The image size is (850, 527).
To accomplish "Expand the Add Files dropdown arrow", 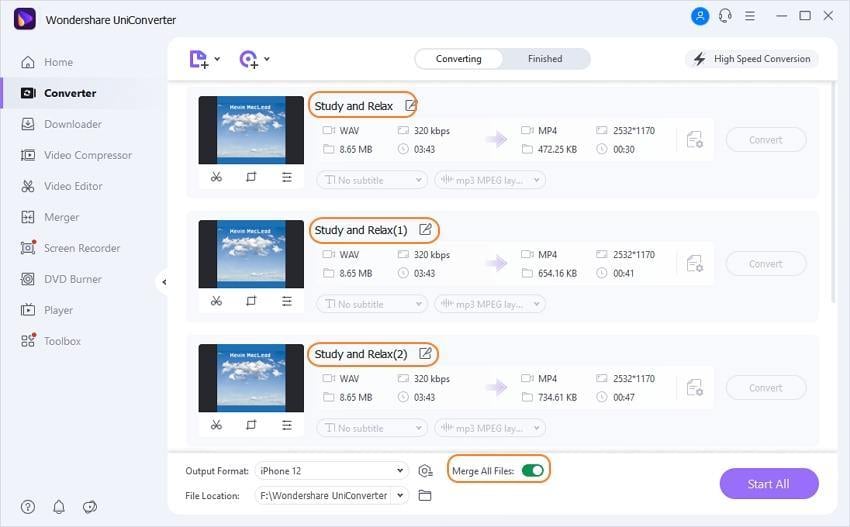I will pos(217,59).
